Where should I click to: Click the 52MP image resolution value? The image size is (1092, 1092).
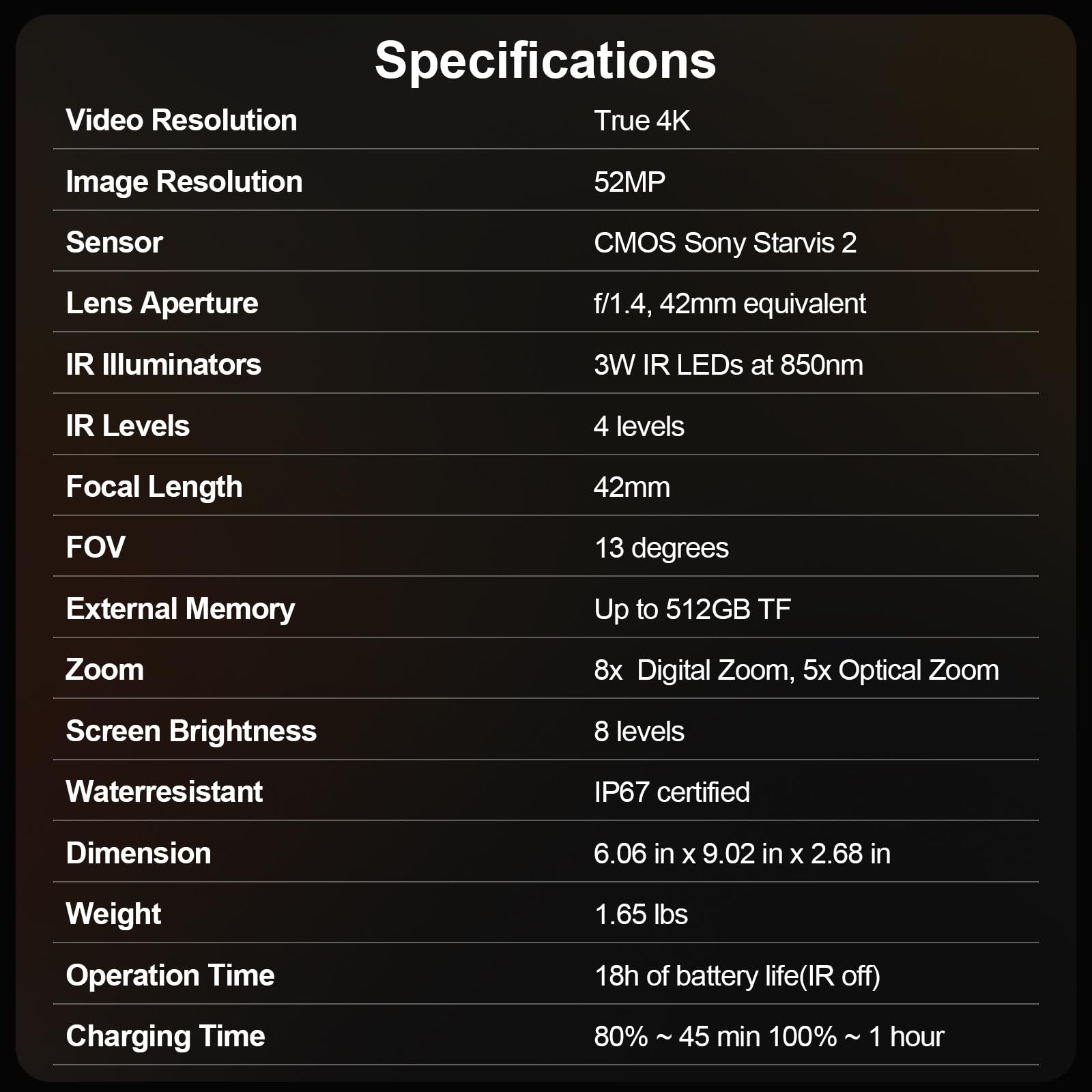[x=629, y=182]
